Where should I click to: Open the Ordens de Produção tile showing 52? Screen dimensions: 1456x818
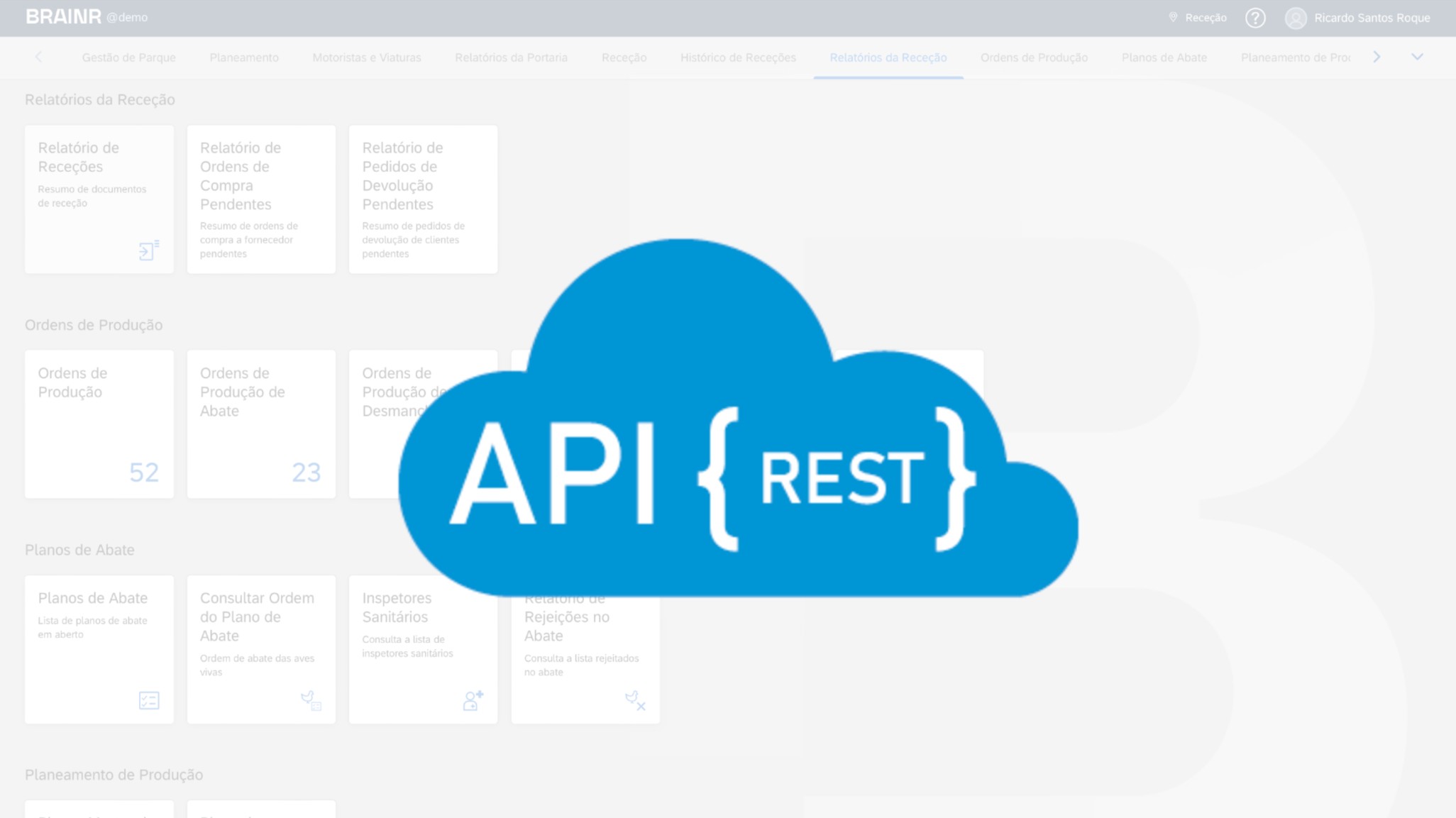[x=99, y=424]
